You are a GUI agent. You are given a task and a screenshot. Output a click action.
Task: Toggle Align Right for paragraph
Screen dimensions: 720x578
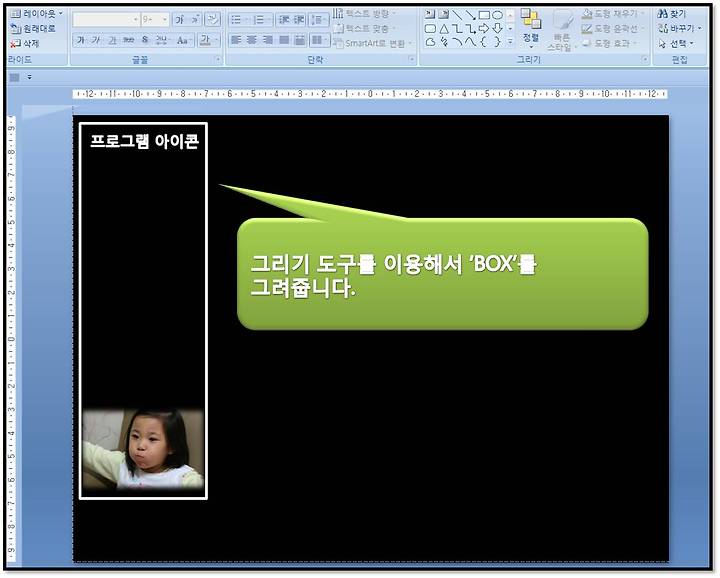click(x=268, y=40)
